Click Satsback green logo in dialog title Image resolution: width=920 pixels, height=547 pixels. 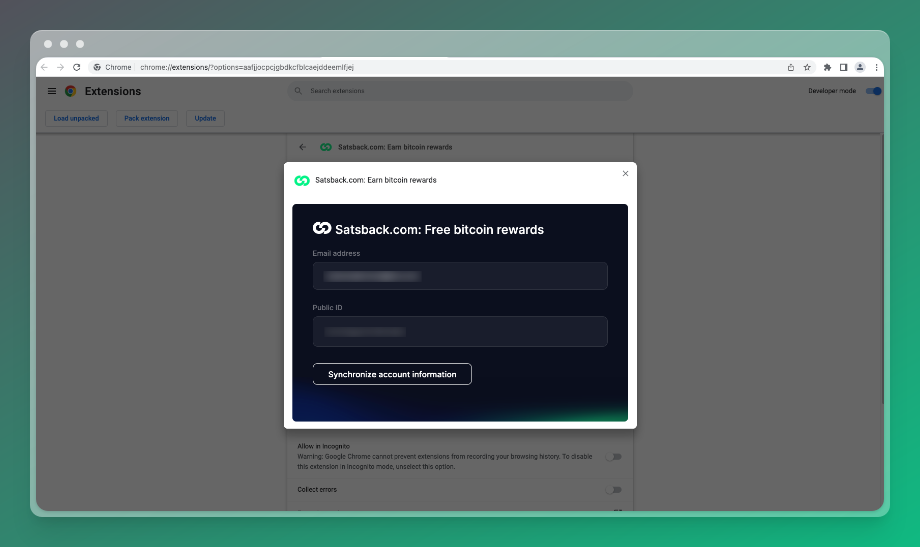[x=302, y=180]
